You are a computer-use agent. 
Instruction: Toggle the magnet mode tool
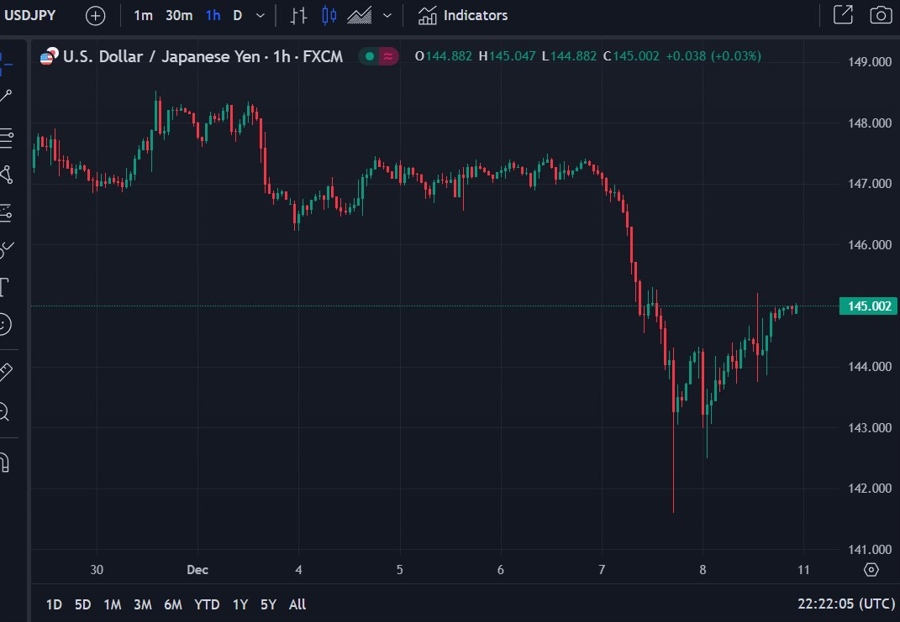(5, 462)
